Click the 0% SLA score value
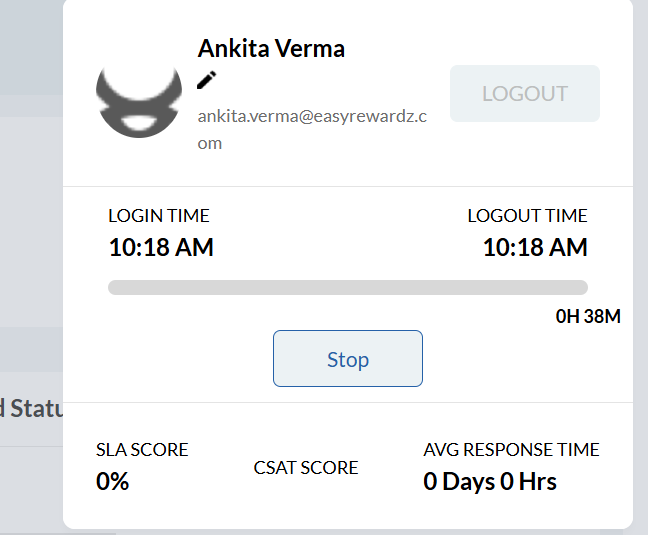The height and width of the screenshot is (535, 648). 113,481
